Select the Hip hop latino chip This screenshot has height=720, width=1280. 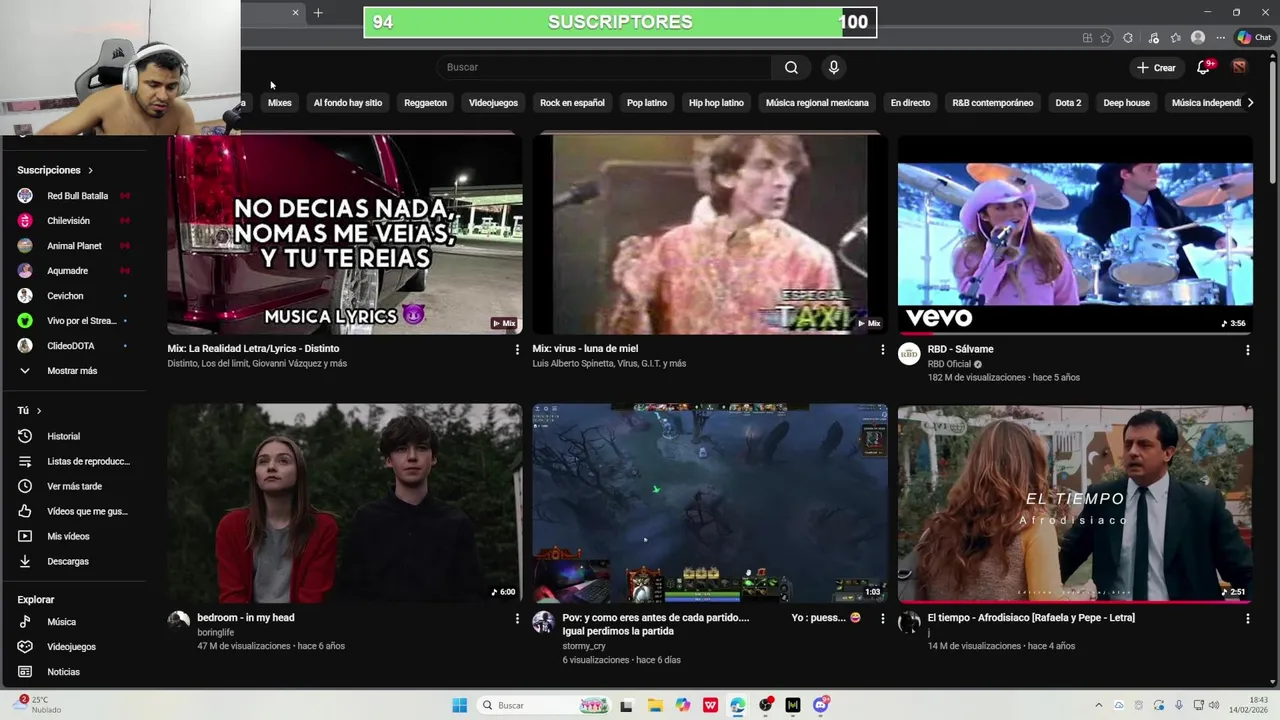(x=716, y=103)
